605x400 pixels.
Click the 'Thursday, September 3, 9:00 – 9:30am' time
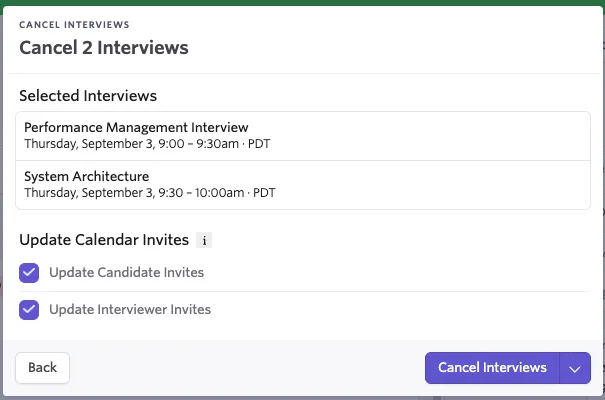click(x=132, y=144)
